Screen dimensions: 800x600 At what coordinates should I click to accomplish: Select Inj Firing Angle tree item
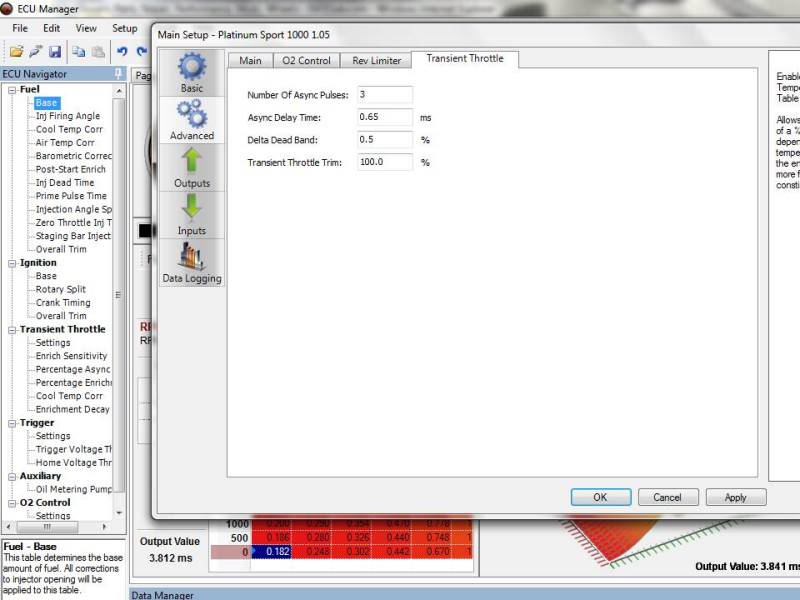(68, 116)
